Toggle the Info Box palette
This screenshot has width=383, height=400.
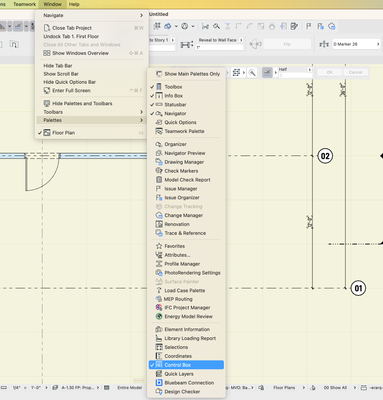click(x=186, y=96)
